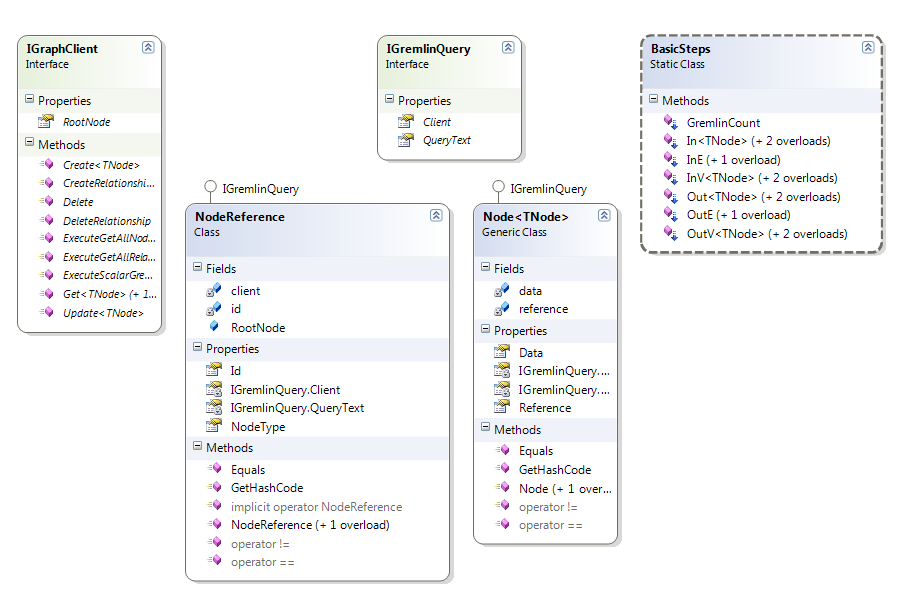
Task: Toggle the NodeReference class collapse chevron
Action: point(435,216)
